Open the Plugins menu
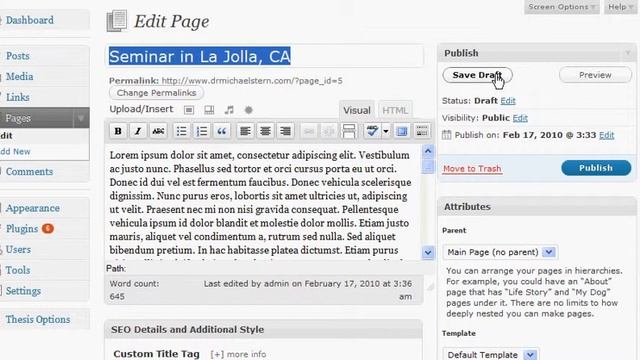640x360 pixels. point(22,229)
